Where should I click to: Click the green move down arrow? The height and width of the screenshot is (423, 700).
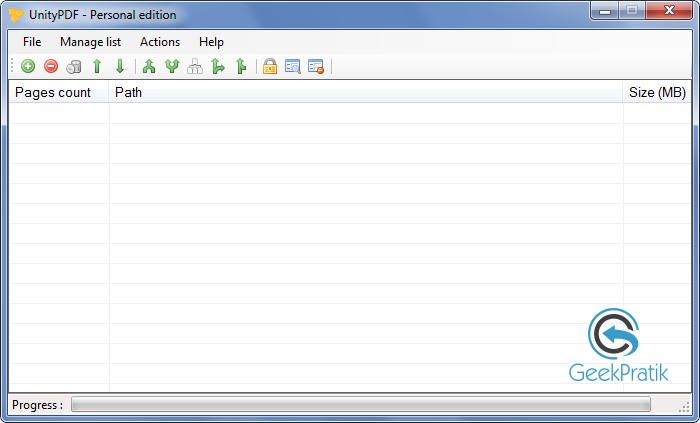(x=120, y=66)
